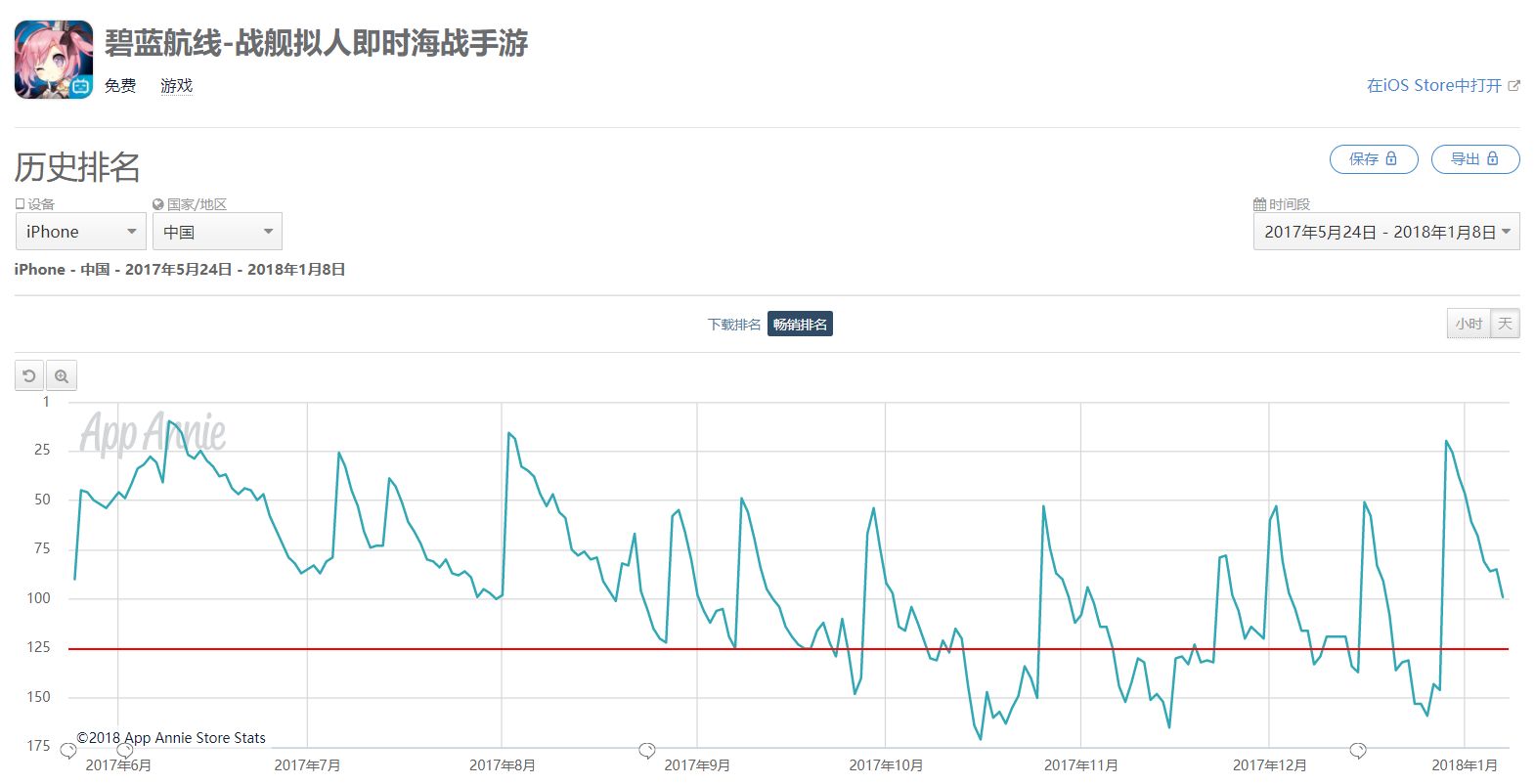Click the device icon beside 设备
Viewport: 1535px width, 784px height.
pyautogui.click(x=20, y=204)
